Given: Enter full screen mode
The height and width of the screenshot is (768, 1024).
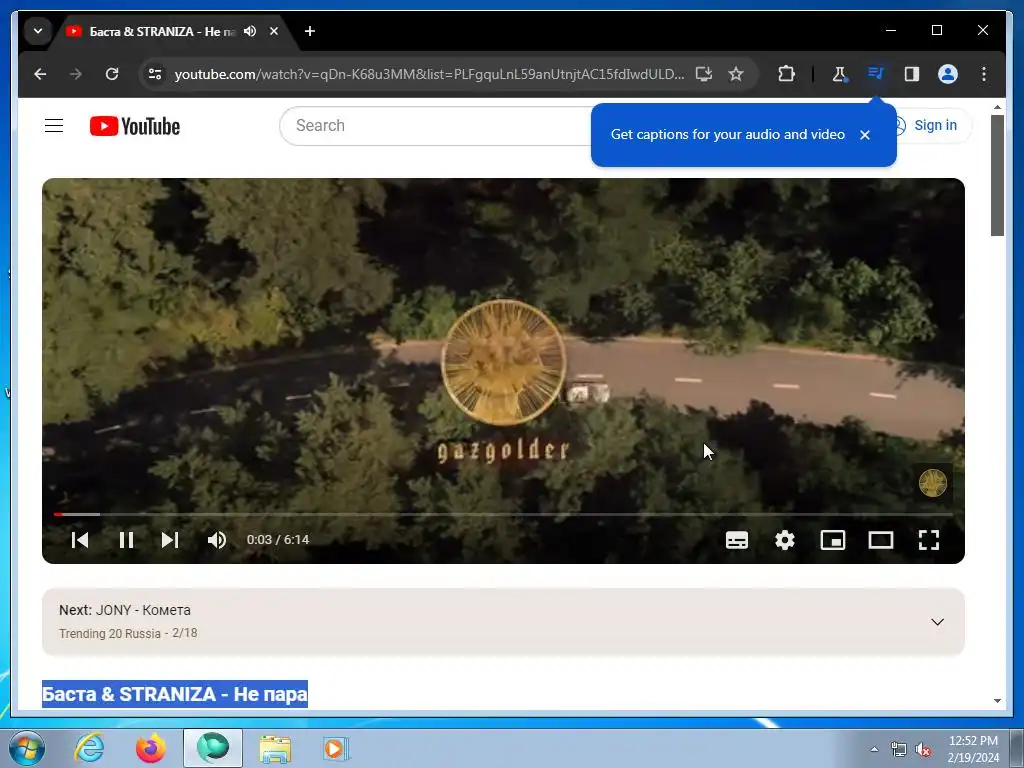Looking at the screenshot, I should pyautogui.click(x=929, y=540).
